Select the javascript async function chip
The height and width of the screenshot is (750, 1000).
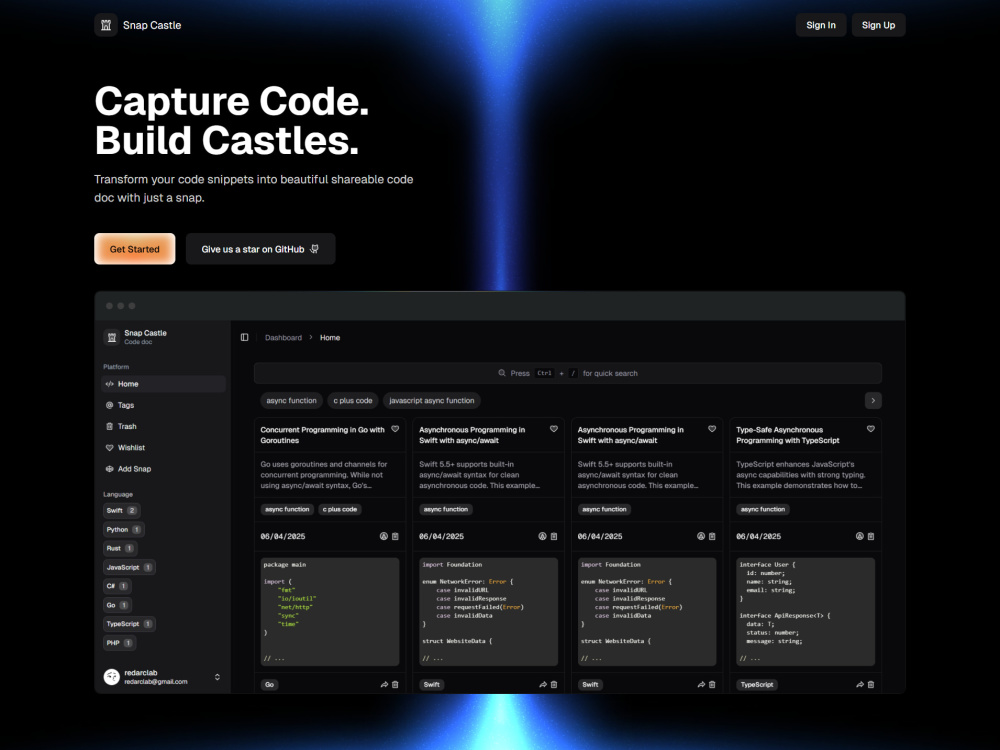[x=432, y=401]
